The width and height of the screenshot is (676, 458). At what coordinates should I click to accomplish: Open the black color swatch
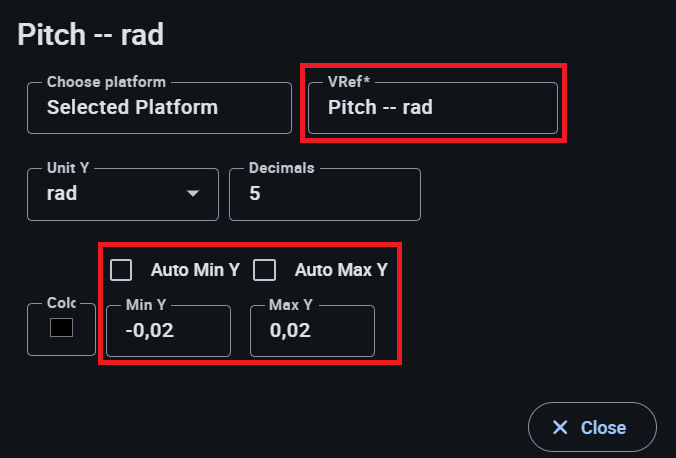click(x=61, y=328)
